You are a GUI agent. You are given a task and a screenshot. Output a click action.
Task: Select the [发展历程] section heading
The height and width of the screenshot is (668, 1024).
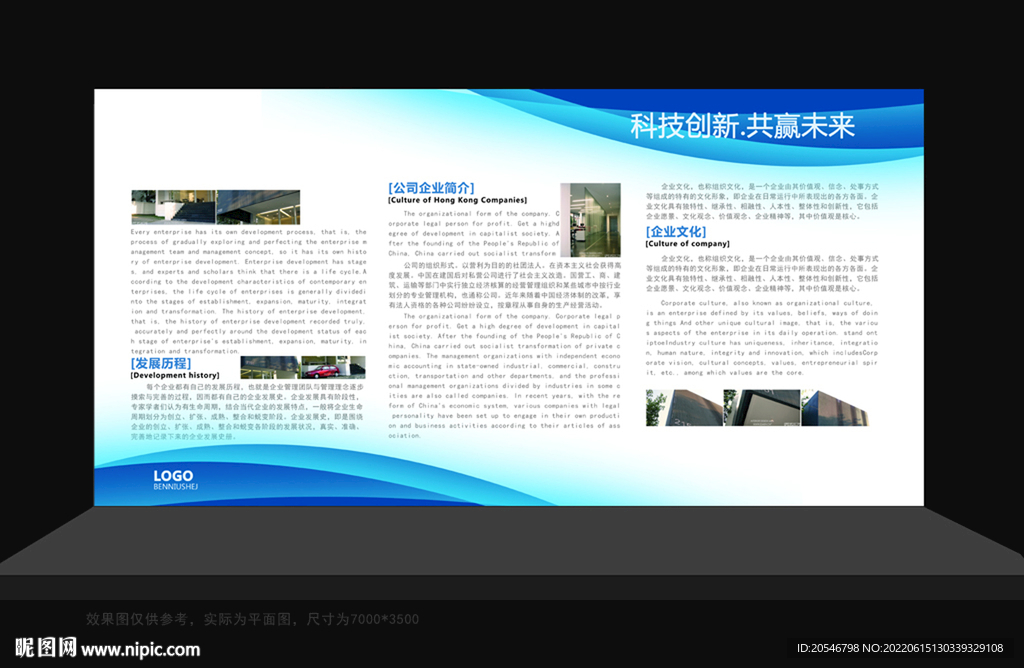tap(161, 363)
